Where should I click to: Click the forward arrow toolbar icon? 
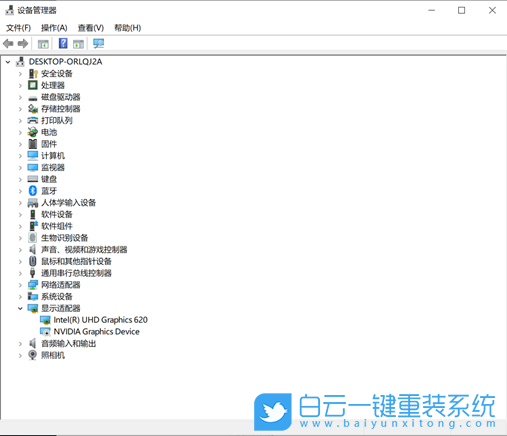pos(23,44)
